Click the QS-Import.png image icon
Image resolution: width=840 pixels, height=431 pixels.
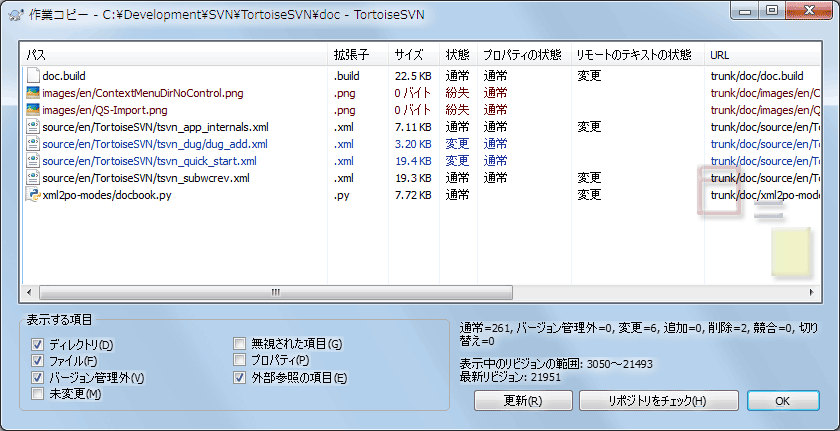click(x=33, y=110)
